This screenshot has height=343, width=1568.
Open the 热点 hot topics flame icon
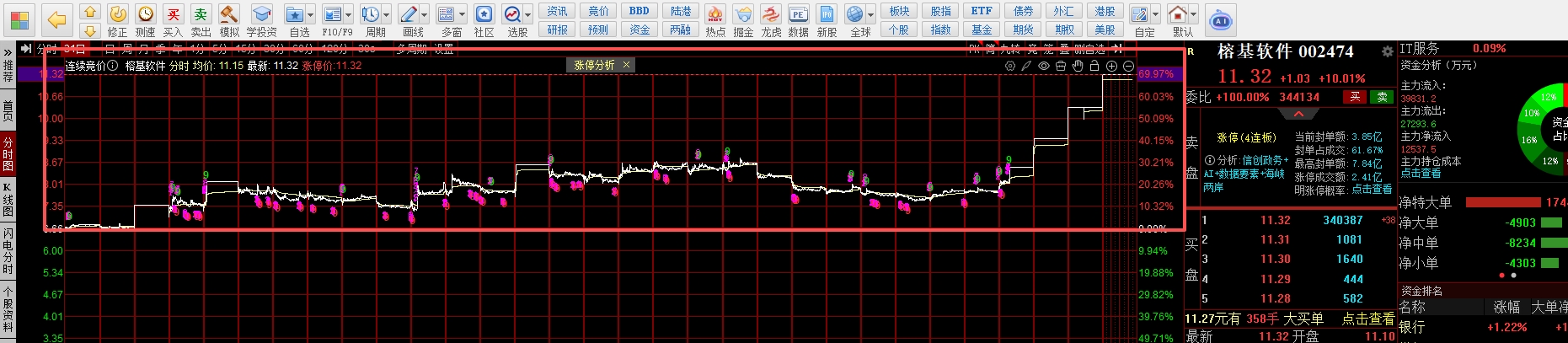pyautogui.click(x=715, y=14)
